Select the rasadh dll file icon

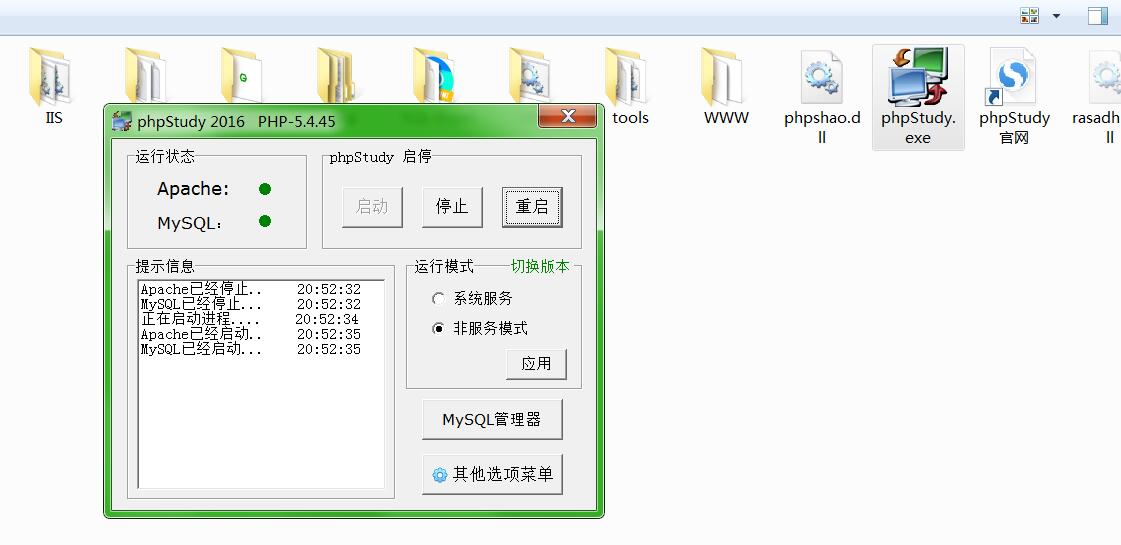coord(1105,77)
